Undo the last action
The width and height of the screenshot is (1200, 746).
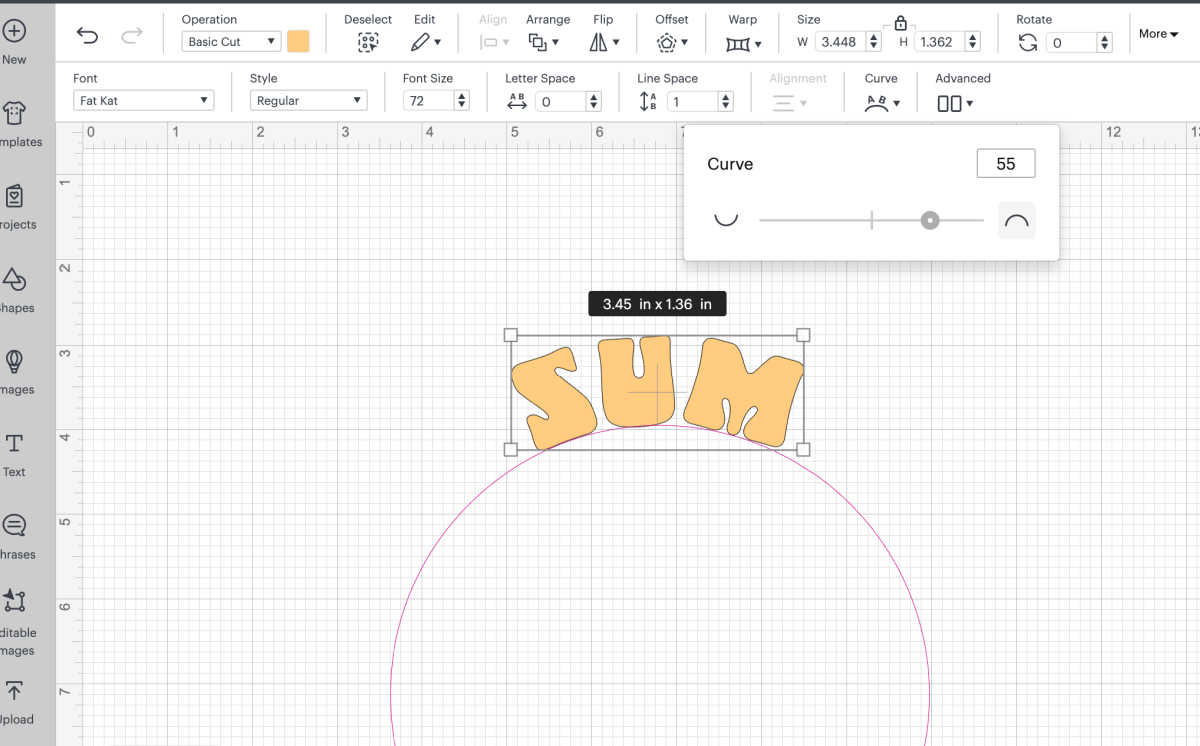88,37
